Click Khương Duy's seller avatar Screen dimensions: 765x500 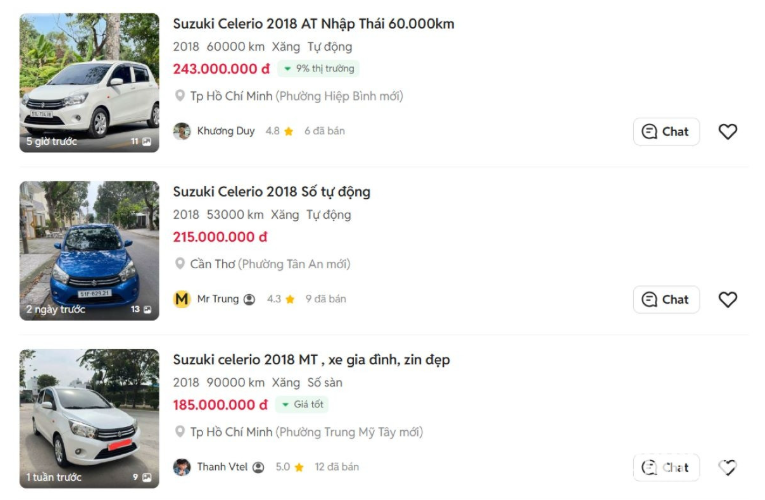[x=182, y=131]
